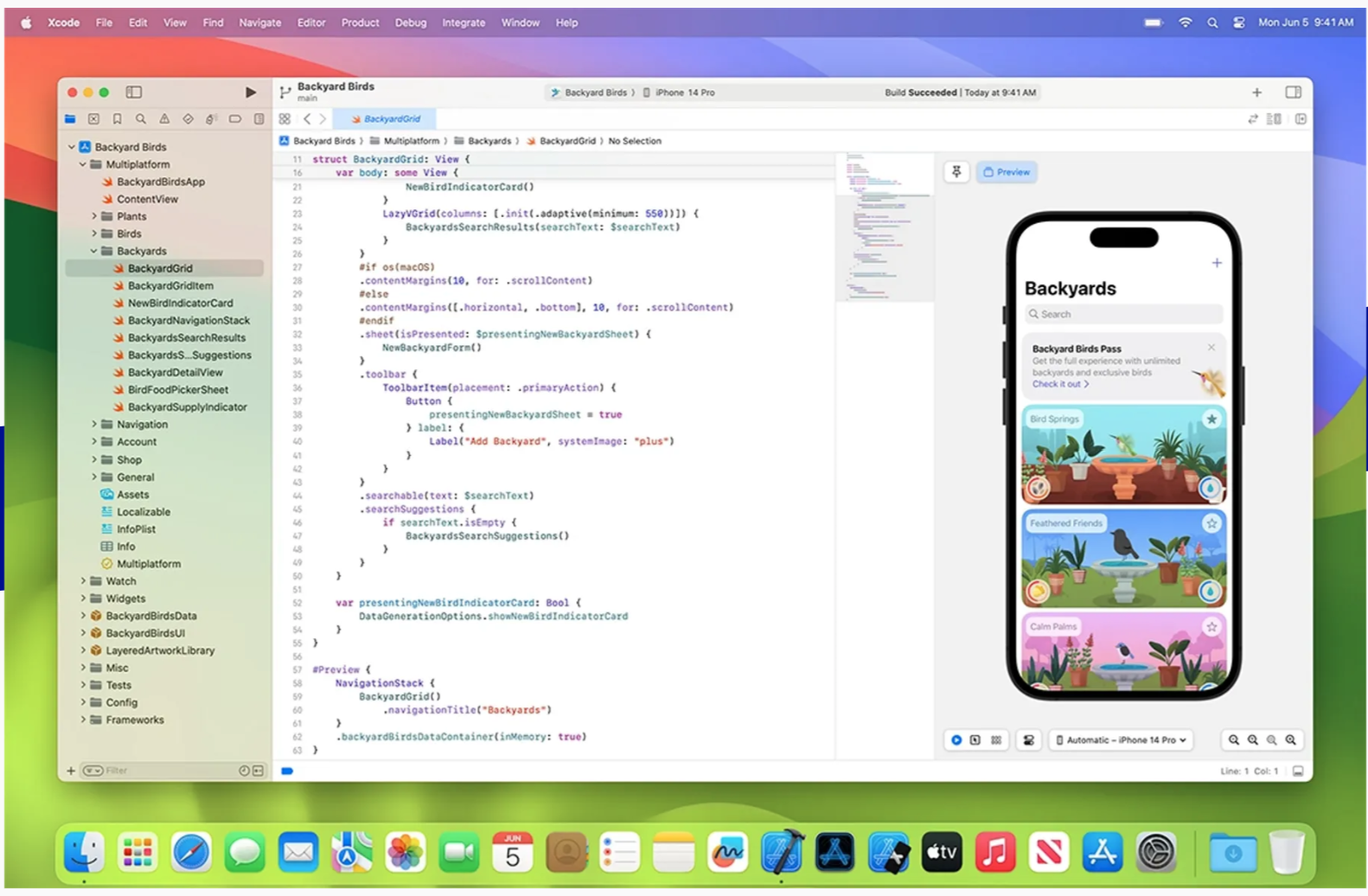Enable code review arrows icon

pos(1252,119)
